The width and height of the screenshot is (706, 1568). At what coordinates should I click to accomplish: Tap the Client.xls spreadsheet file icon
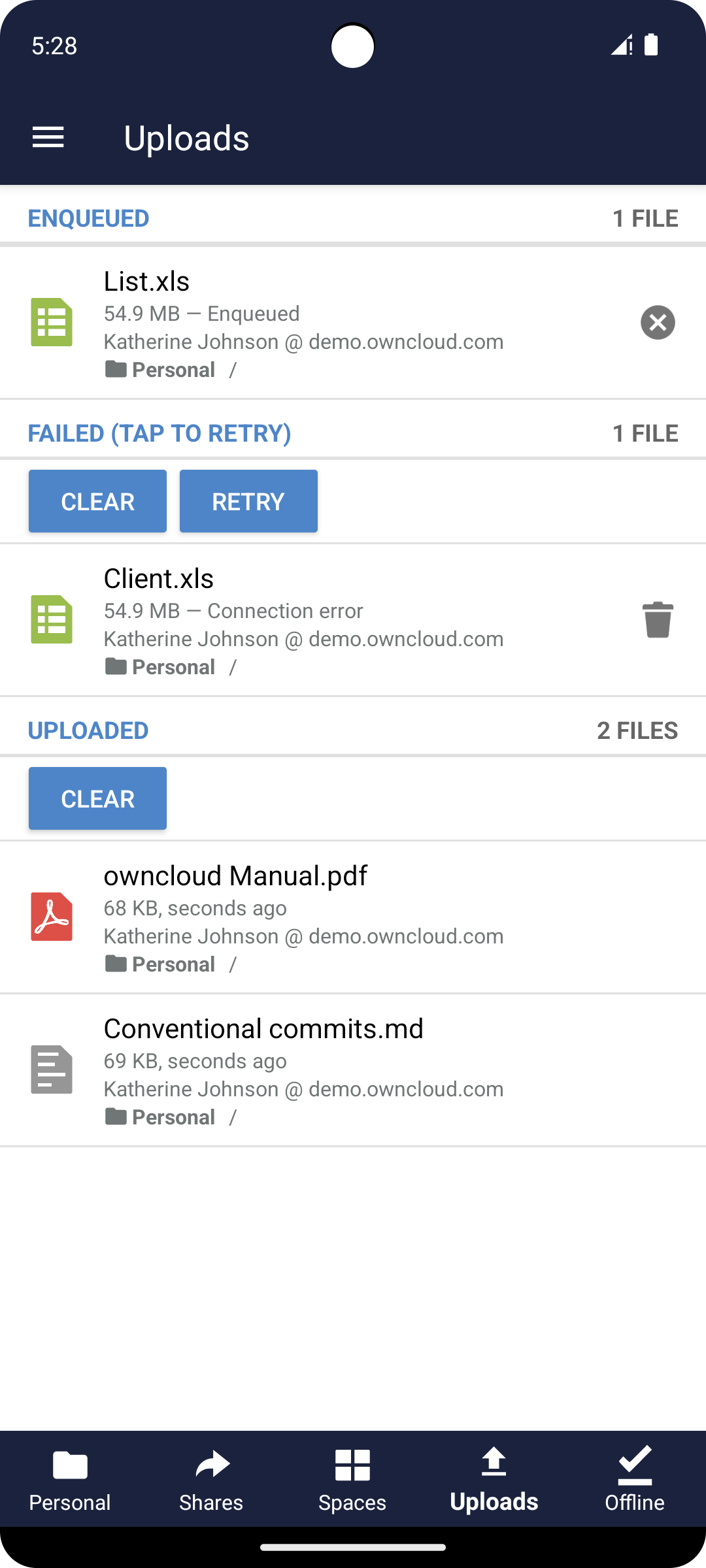tap(52, 619)
